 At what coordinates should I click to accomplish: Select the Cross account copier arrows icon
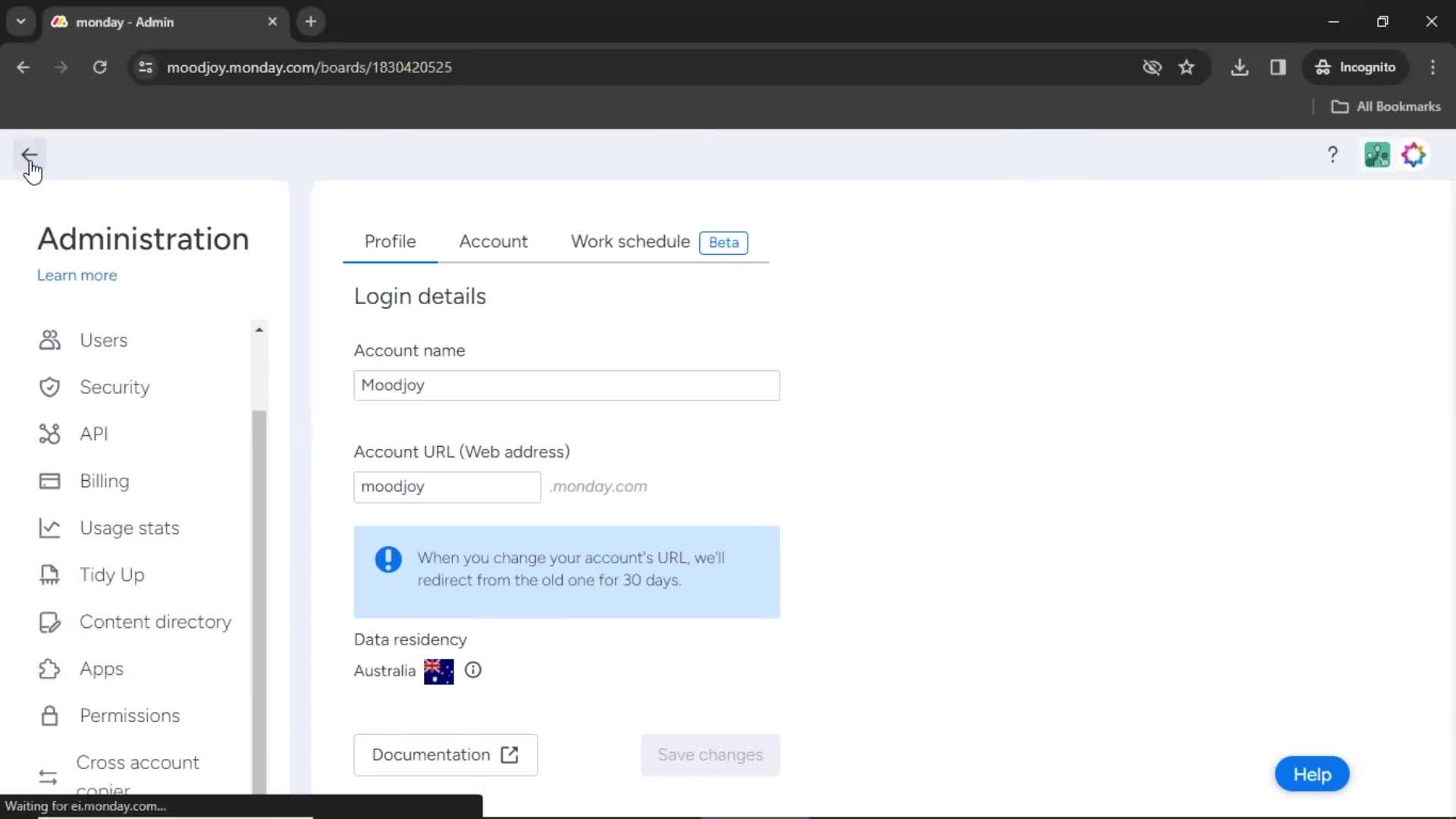tap(48, 777)
